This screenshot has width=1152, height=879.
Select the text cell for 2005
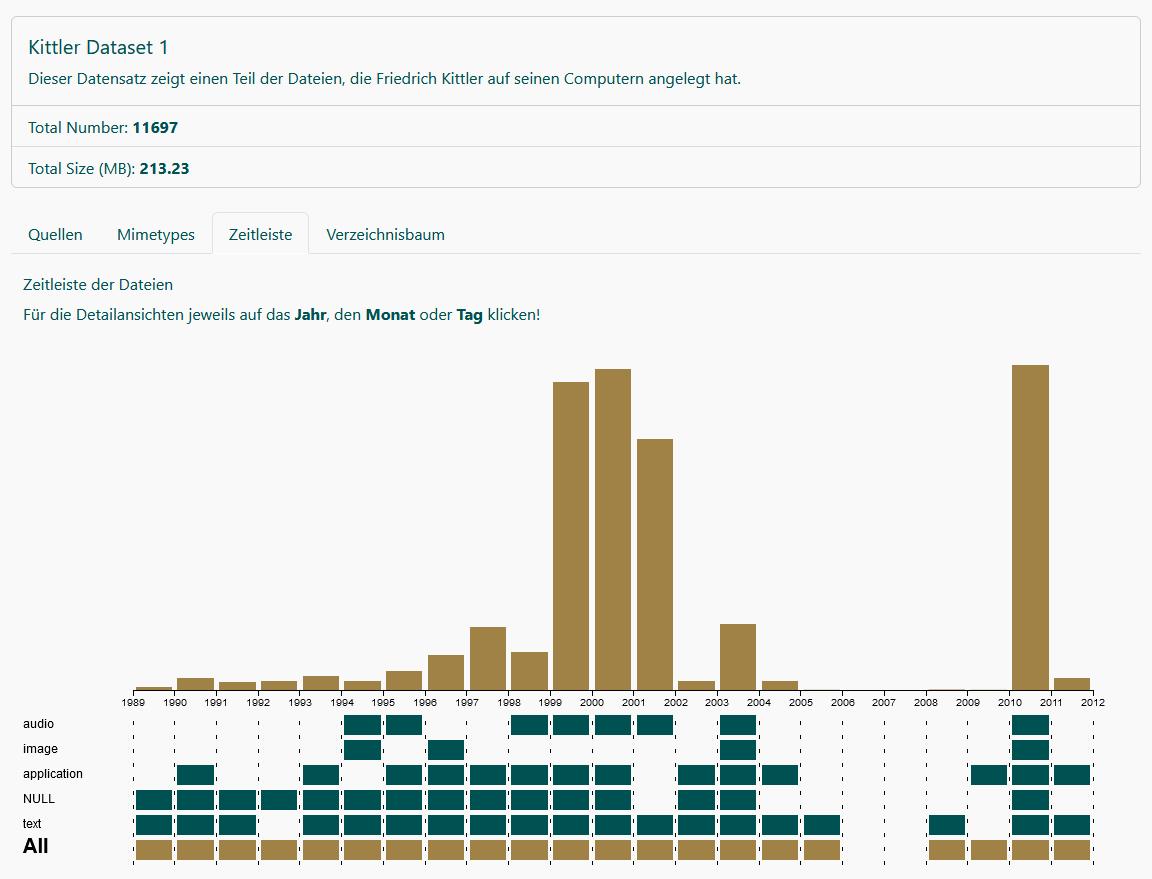821,825
